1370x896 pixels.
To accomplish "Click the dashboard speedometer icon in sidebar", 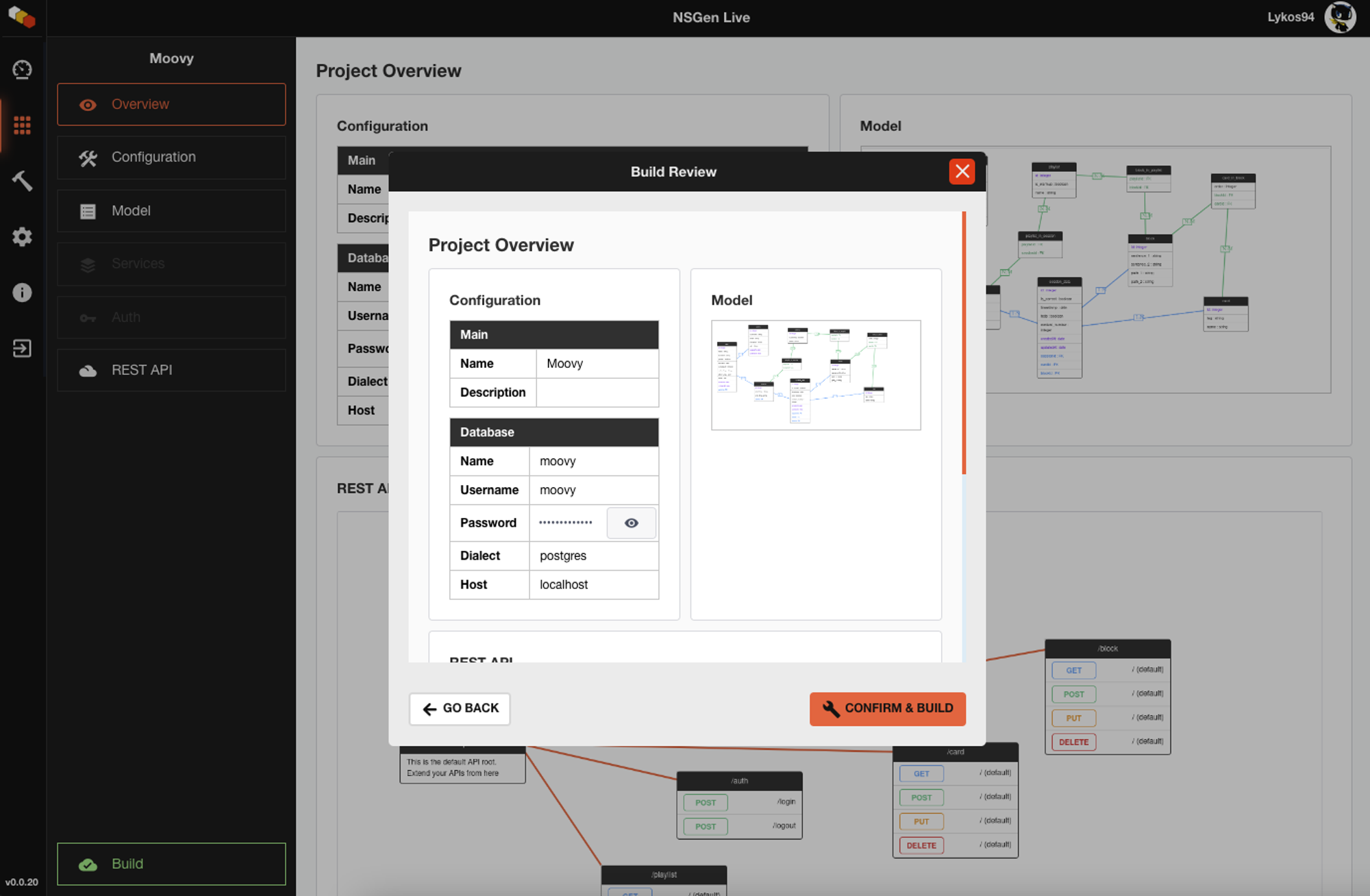I will tap(22, 69).
